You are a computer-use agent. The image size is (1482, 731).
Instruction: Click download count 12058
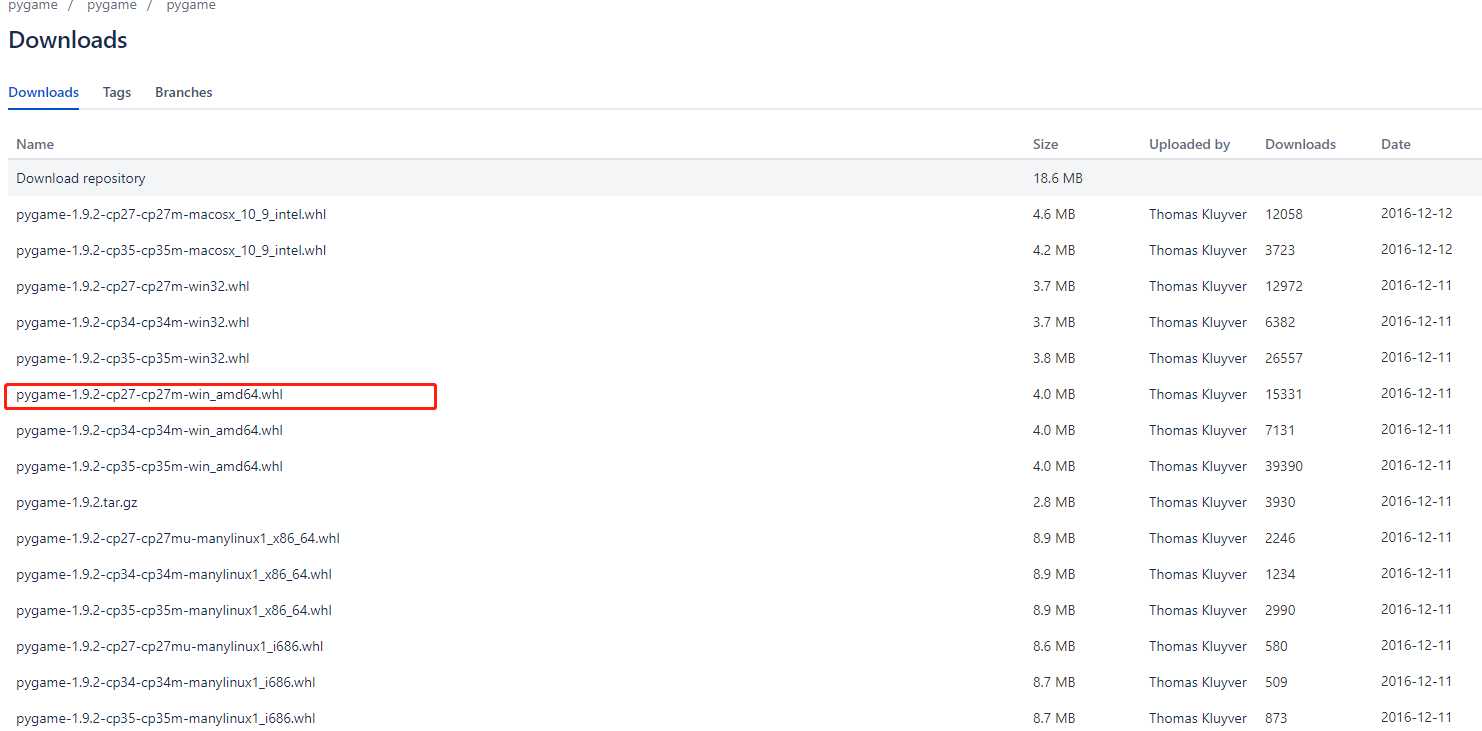[x=1284, y=214]
